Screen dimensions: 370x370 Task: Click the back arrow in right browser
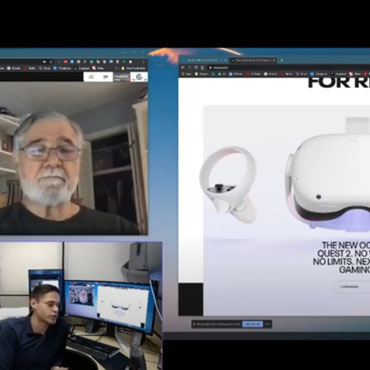183,67
